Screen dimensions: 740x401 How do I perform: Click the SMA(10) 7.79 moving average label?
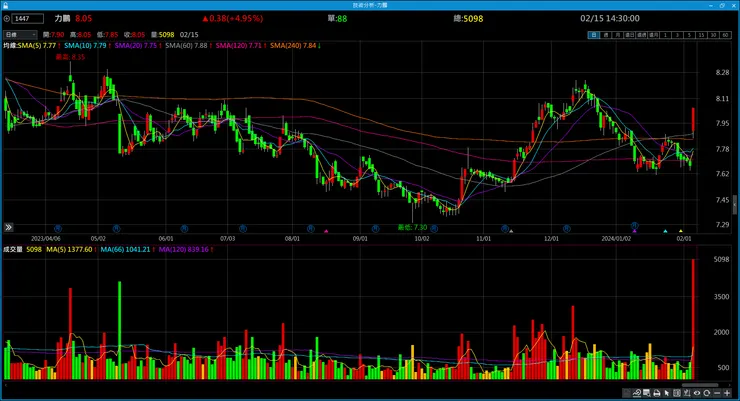tap(85, 46)
